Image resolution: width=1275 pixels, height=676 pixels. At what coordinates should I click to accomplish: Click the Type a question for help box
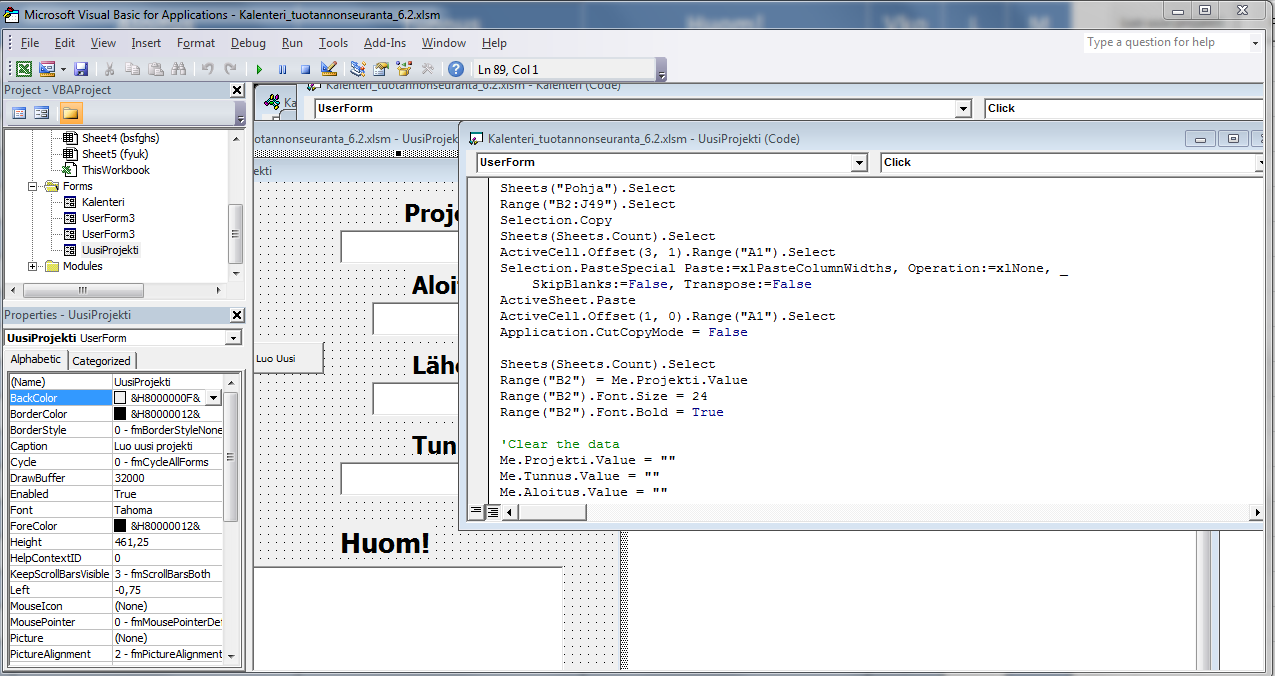click(x=1166, y=42)
